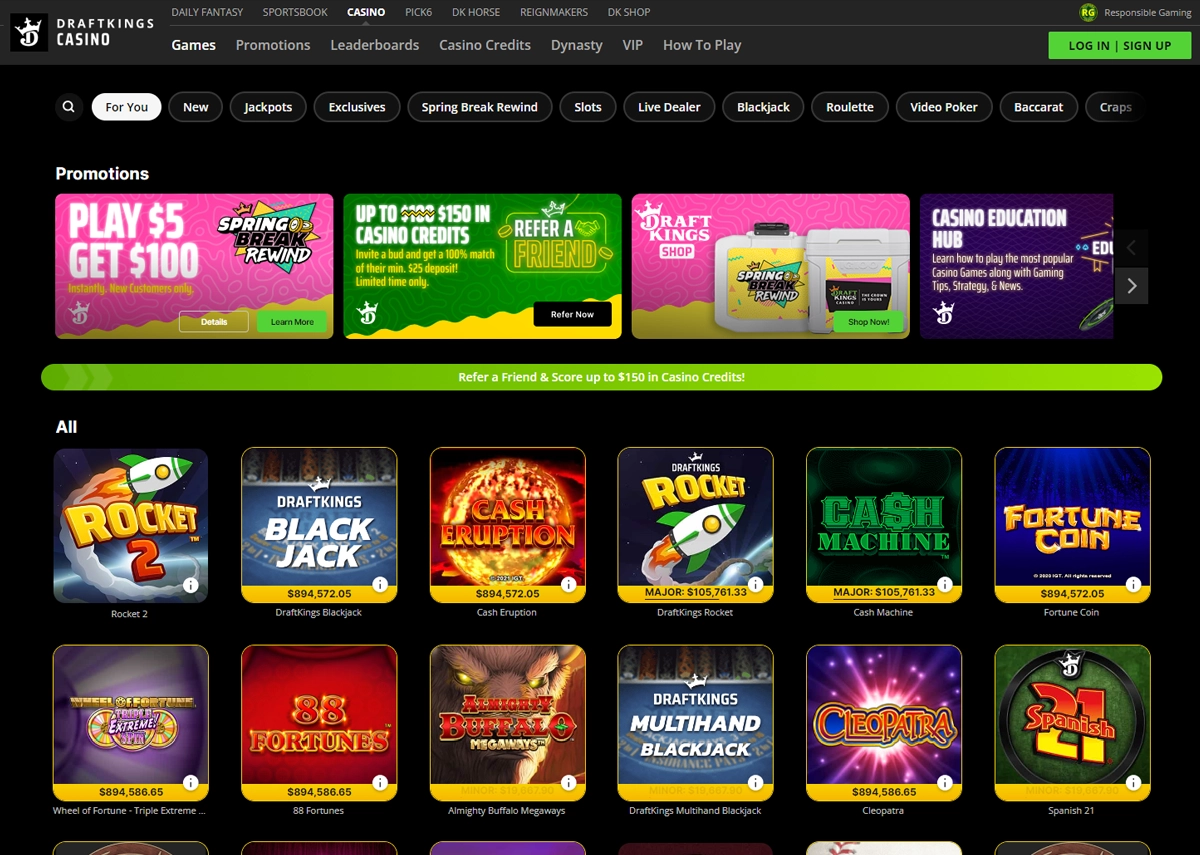The image size is (1200, 855).
Task: Select the Casino product tab
Action: (x=366, y=12)
